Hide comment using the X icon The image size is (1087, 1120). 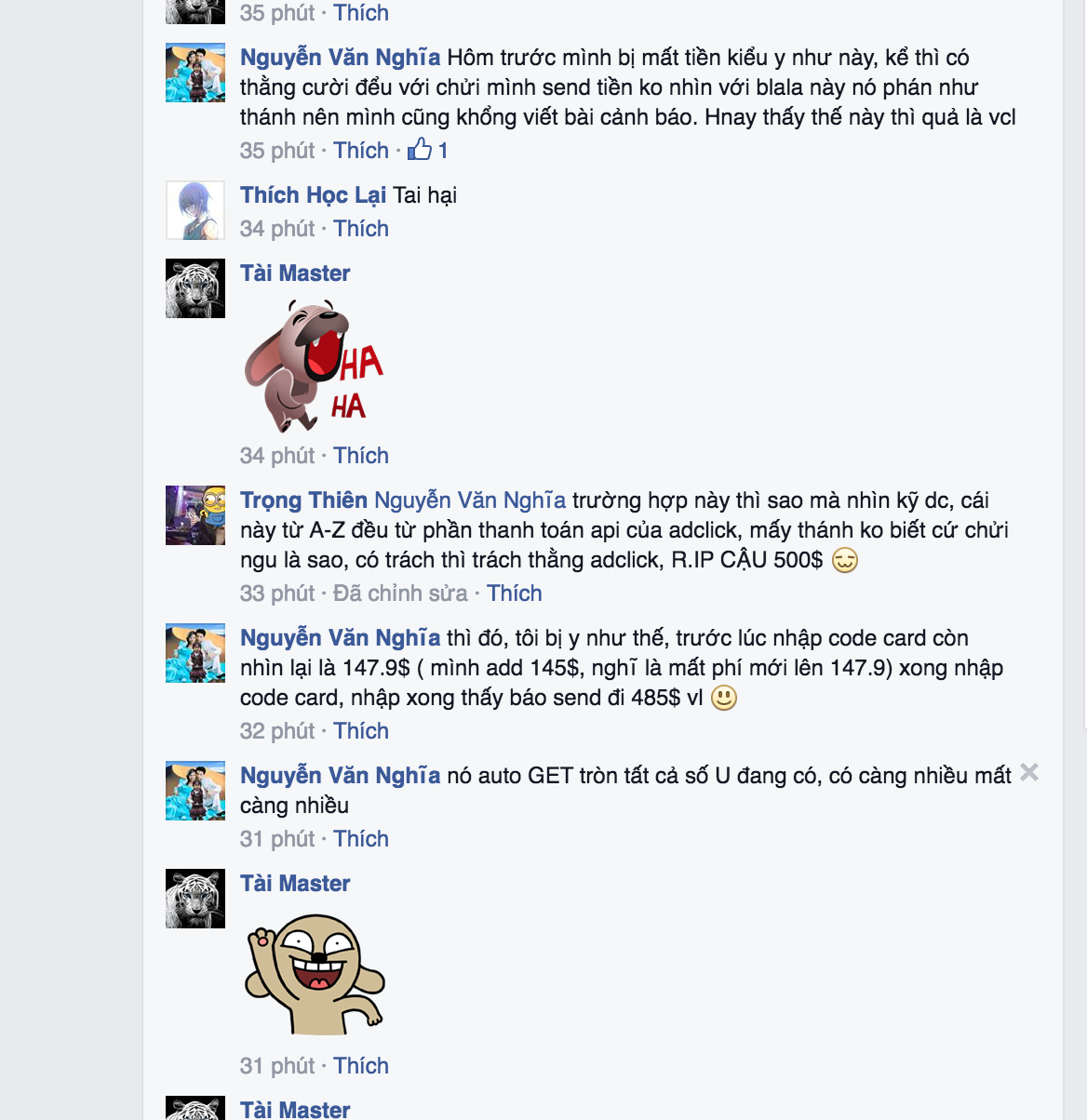(1028, 772)
